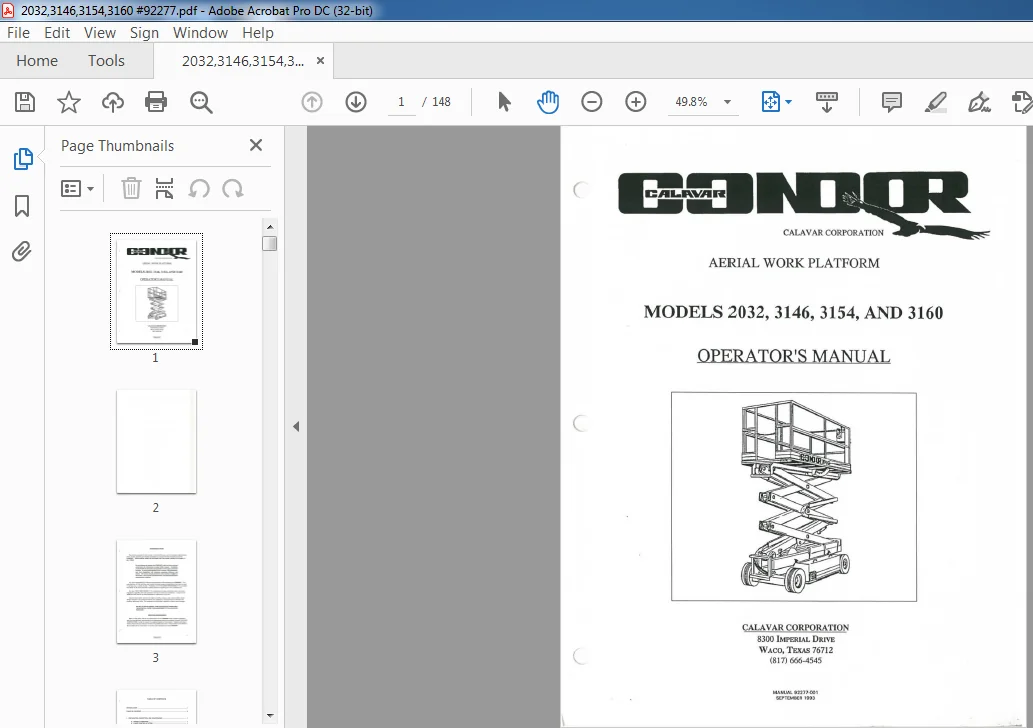Screen dimensions: 1033x728
Task: Open the Sign document pen icon
Action: 979,102
